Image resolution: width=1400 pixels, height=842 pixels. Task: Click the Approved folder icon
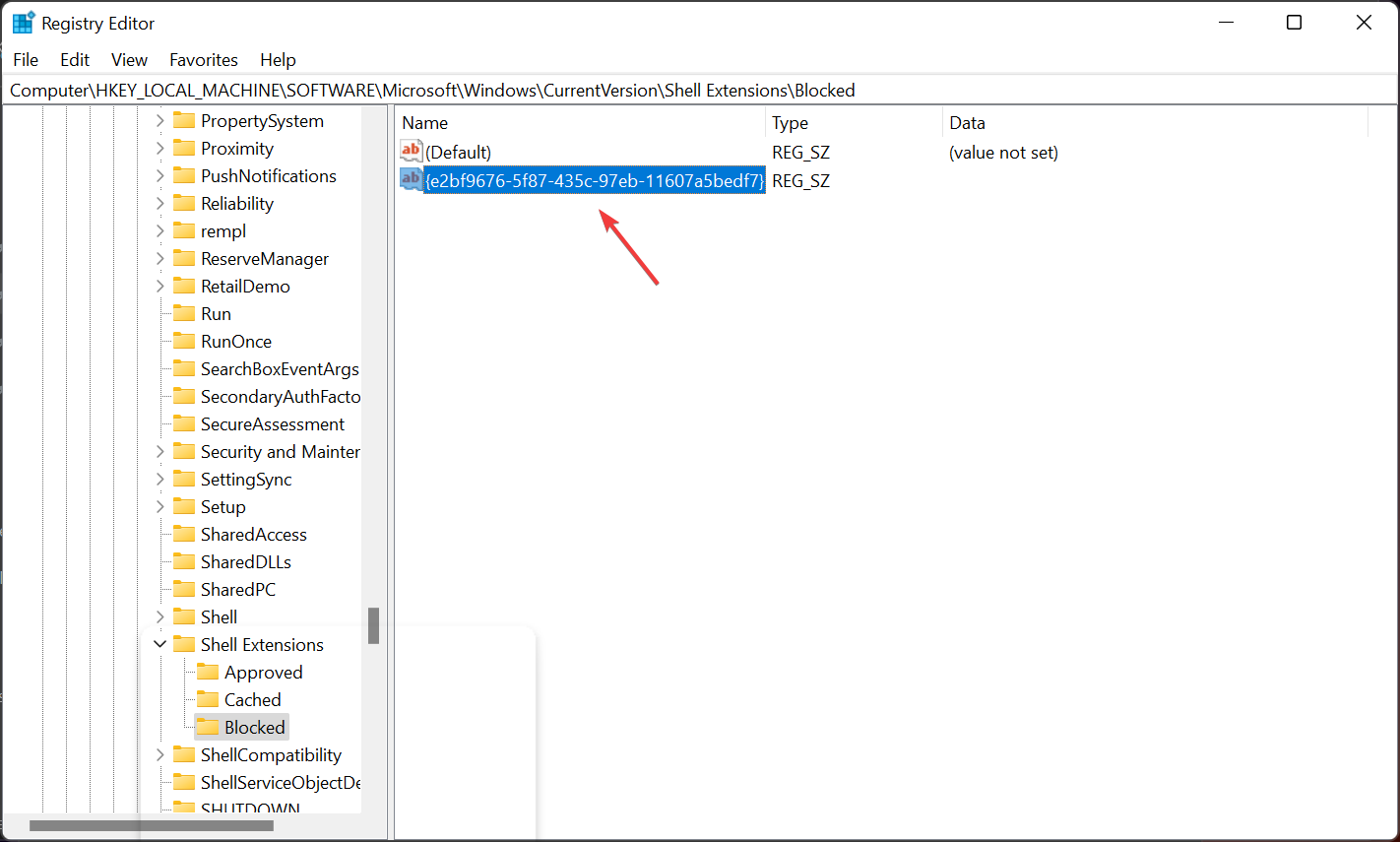click(208, 672)
